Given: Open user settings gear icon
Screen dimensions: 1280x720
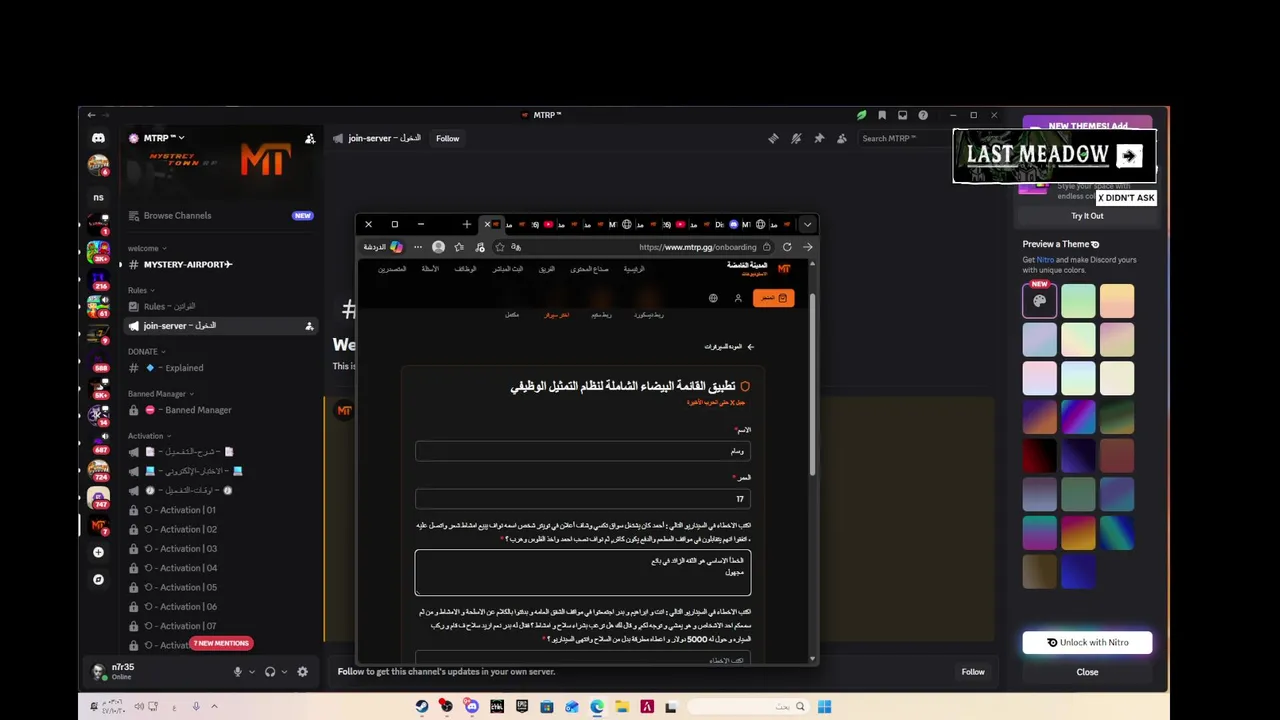Looking at the screenshot, I should [x=303, y=672].
